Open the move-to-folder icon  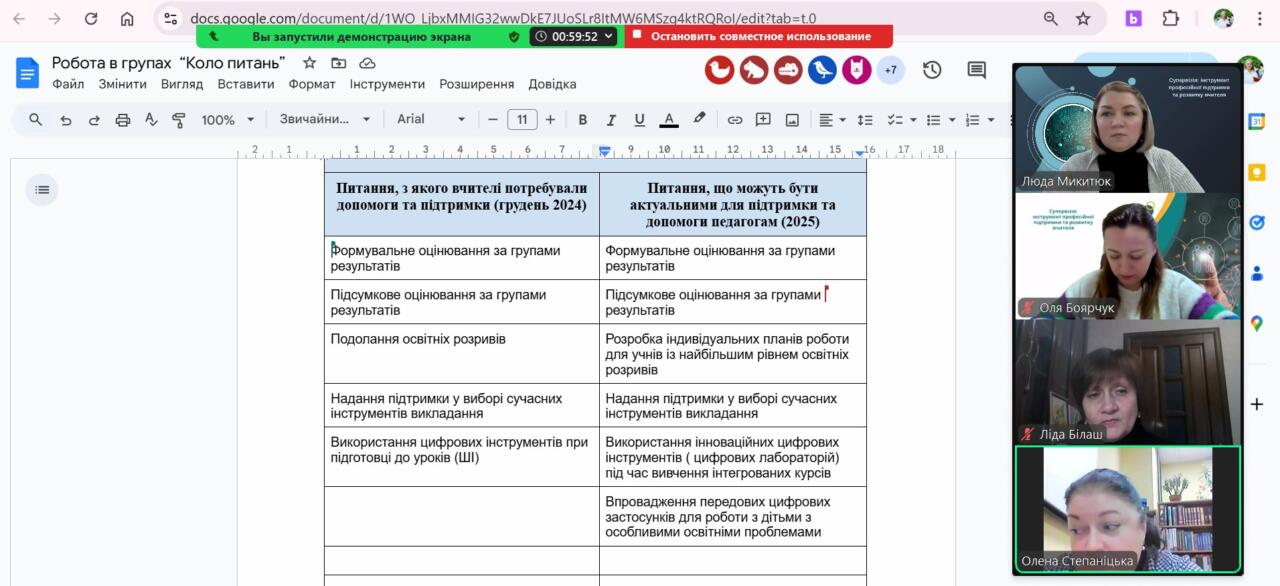(339, 63)
